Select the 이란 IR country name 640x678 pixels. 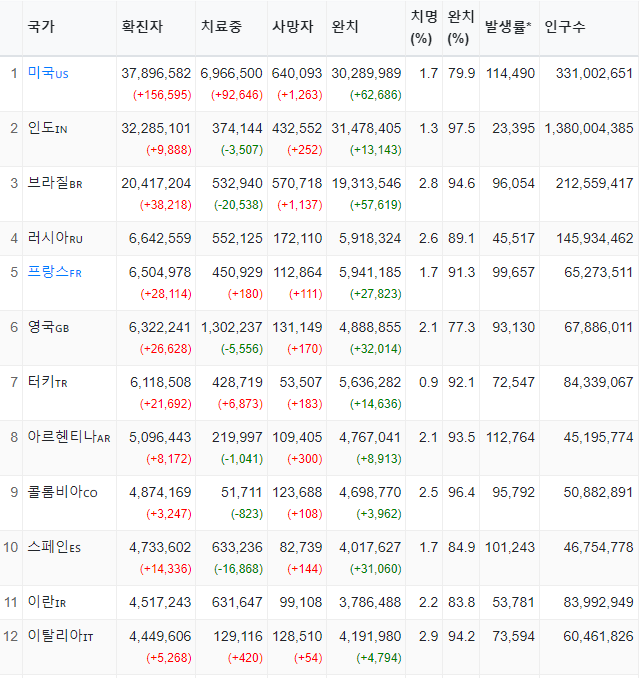point(47,602)
